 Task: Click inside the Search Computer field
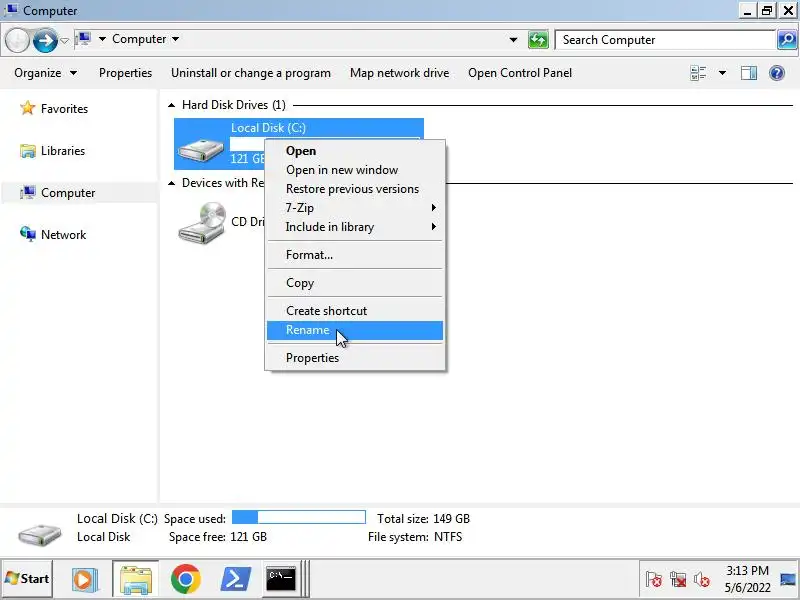[665, 40]
